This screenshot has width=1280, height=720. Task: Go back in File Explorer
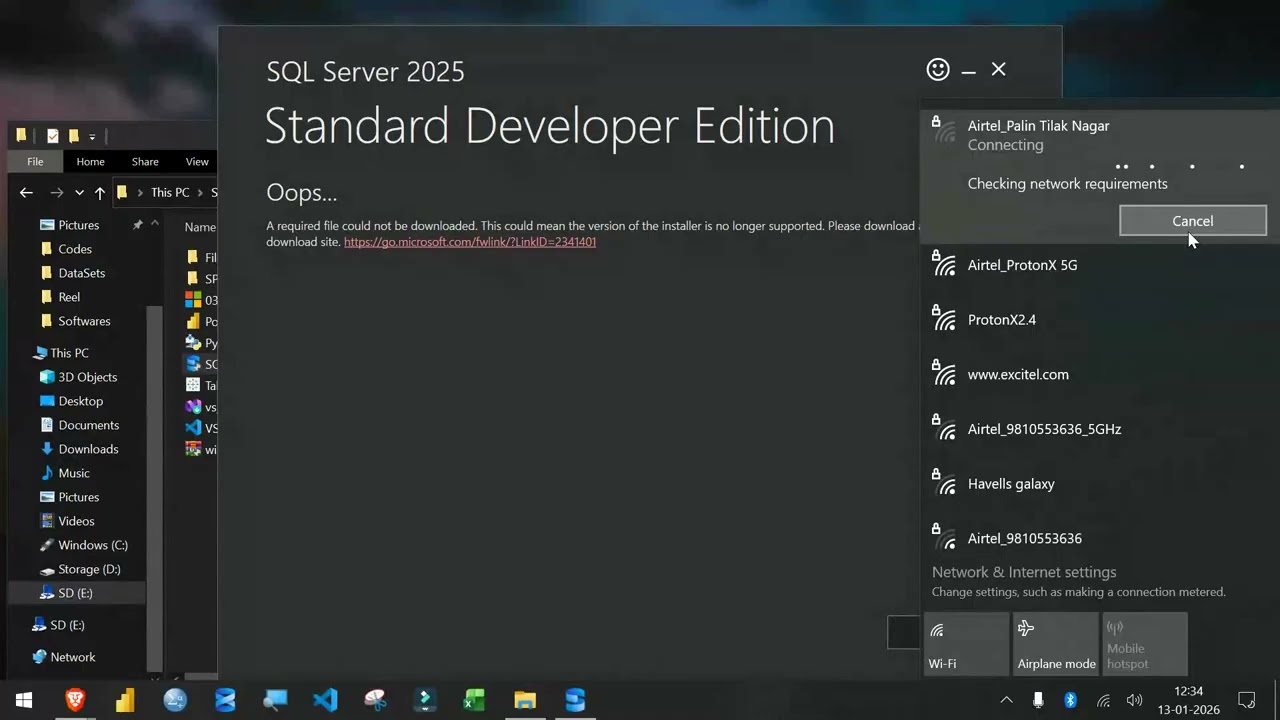pos(26,192)
